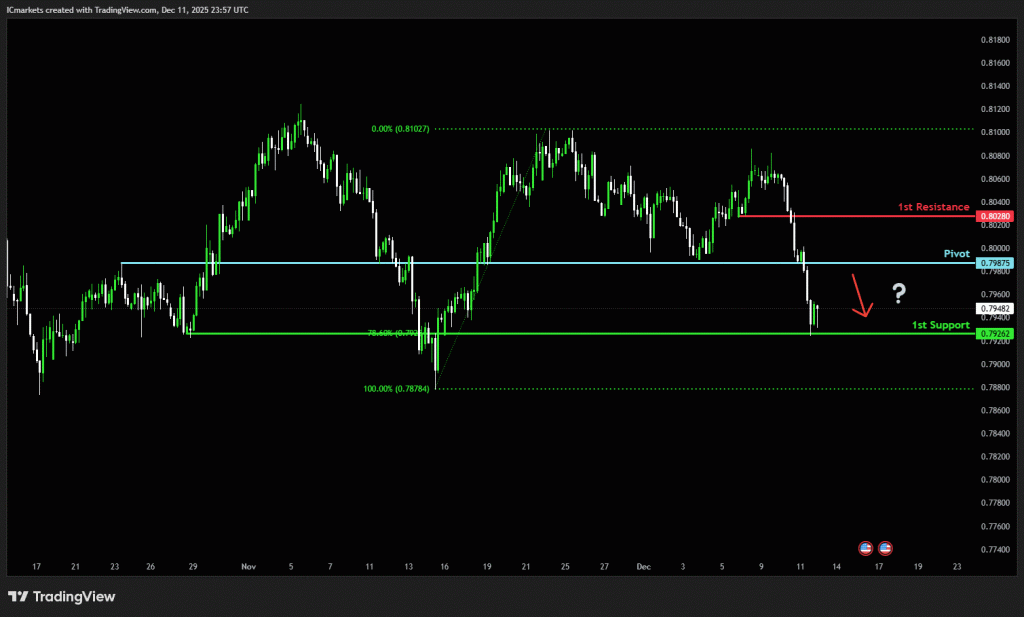Click the "1st Support" text label
The image size is (1024, 617).
pos(940,325)
